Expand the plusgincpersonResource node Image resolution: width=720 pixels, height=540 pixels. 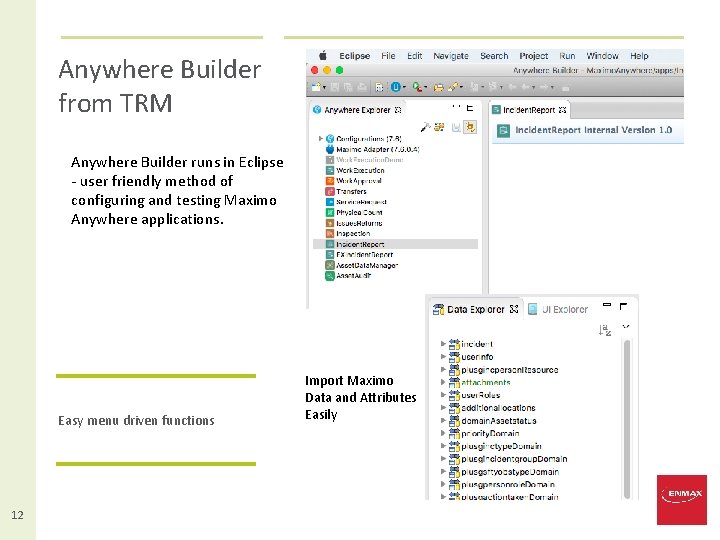(x=443, y=369)
